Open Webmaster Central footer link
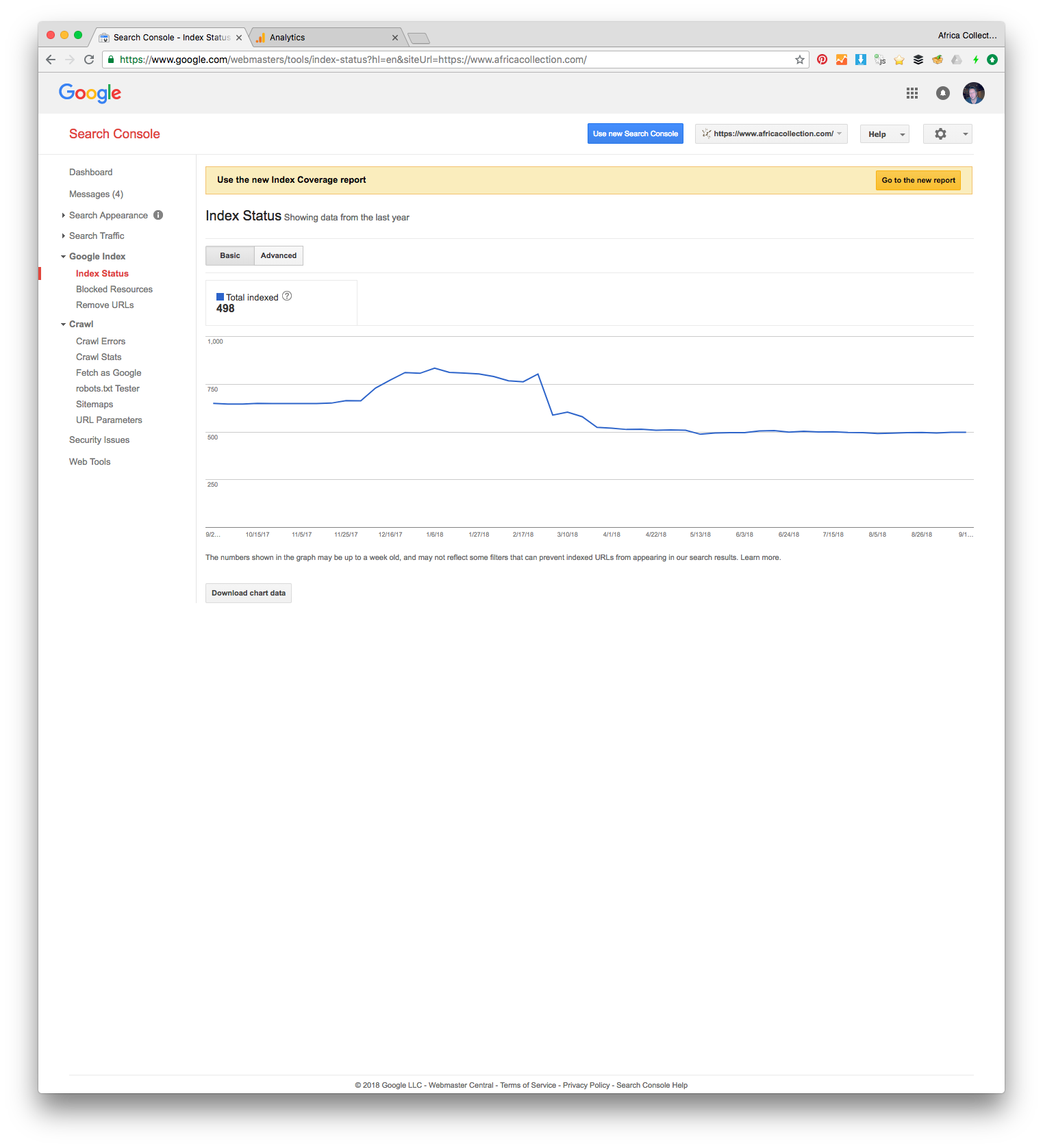Screen dimensions: 1043x1148 point(461,1085)
